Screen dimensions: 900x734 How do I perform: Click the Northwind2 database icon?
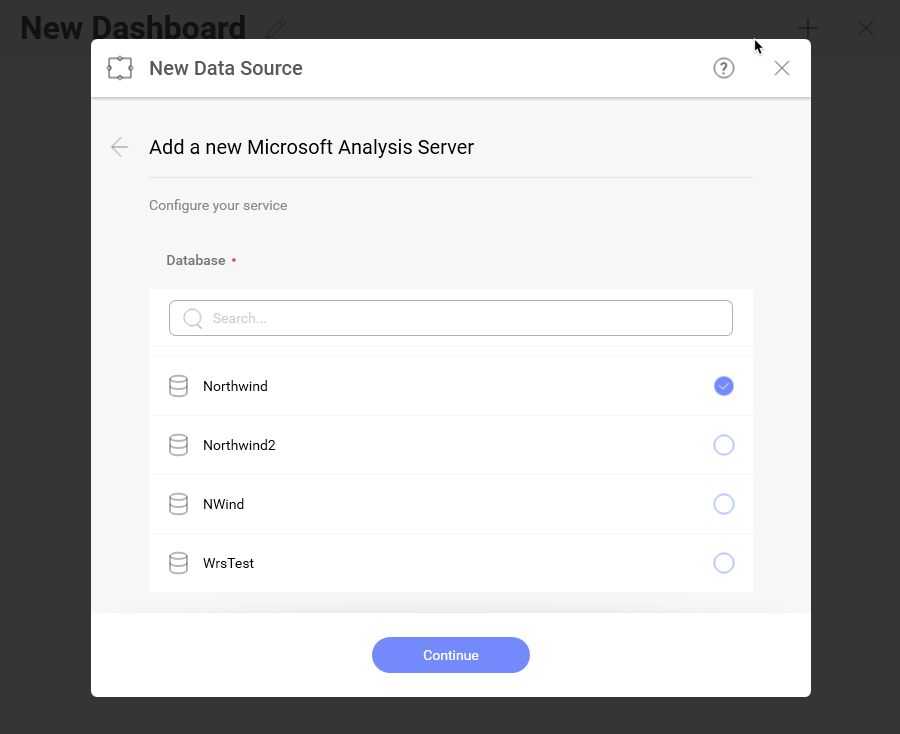[179, 445]
